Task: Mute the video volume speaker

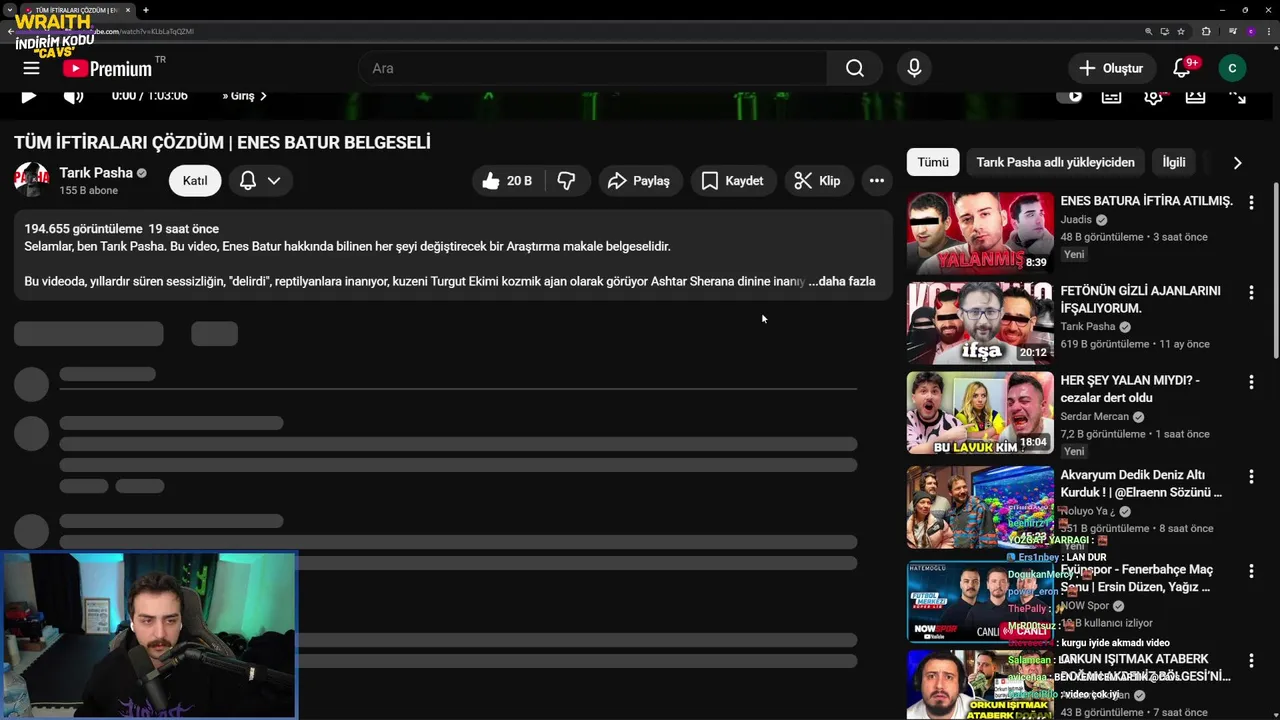Action: pyautogui.click(x=73, y=96)
